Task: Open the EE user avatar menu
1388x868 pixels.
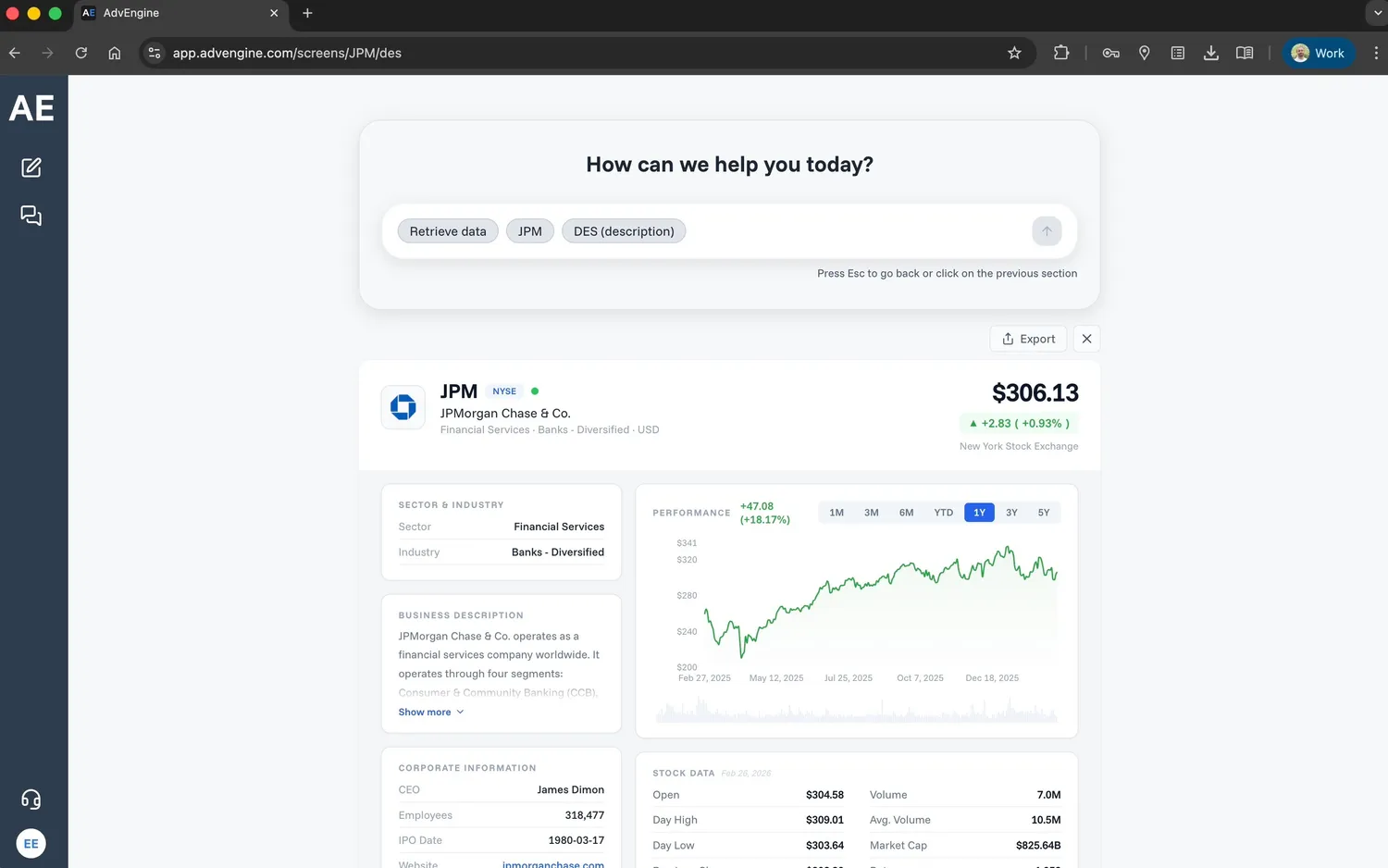Action: pos(31,844)
